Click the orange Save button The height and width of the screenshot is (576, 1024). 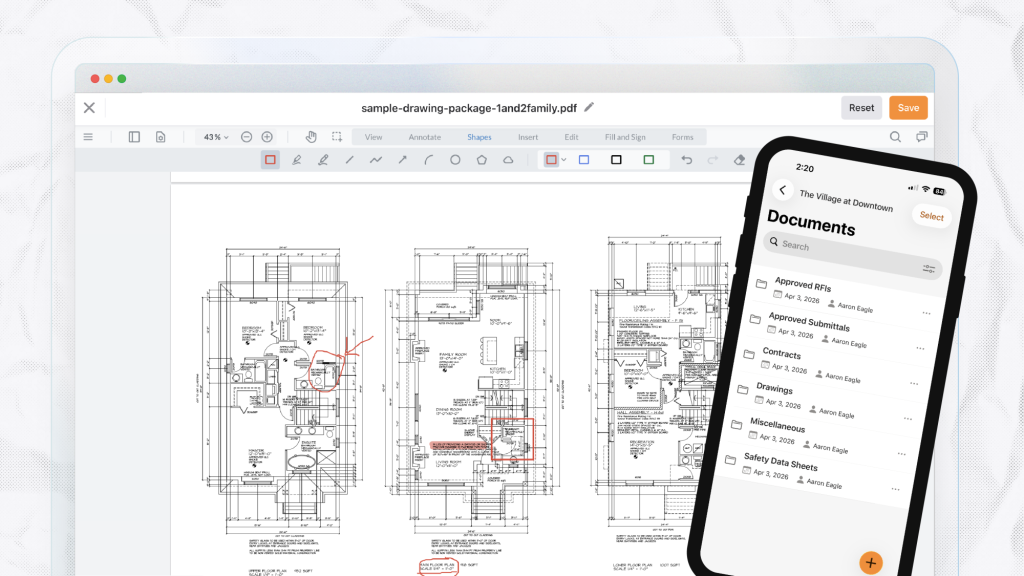[x=908, y=108]
